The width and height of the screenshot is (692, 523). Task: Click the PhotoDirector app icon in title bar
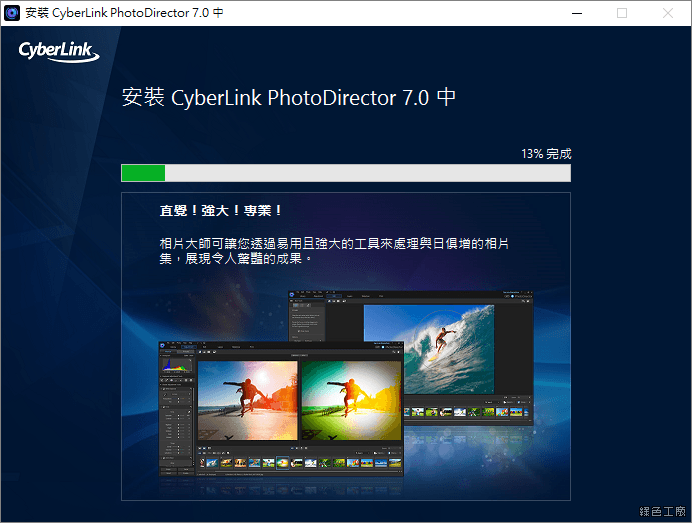click(x=12, y=13)
